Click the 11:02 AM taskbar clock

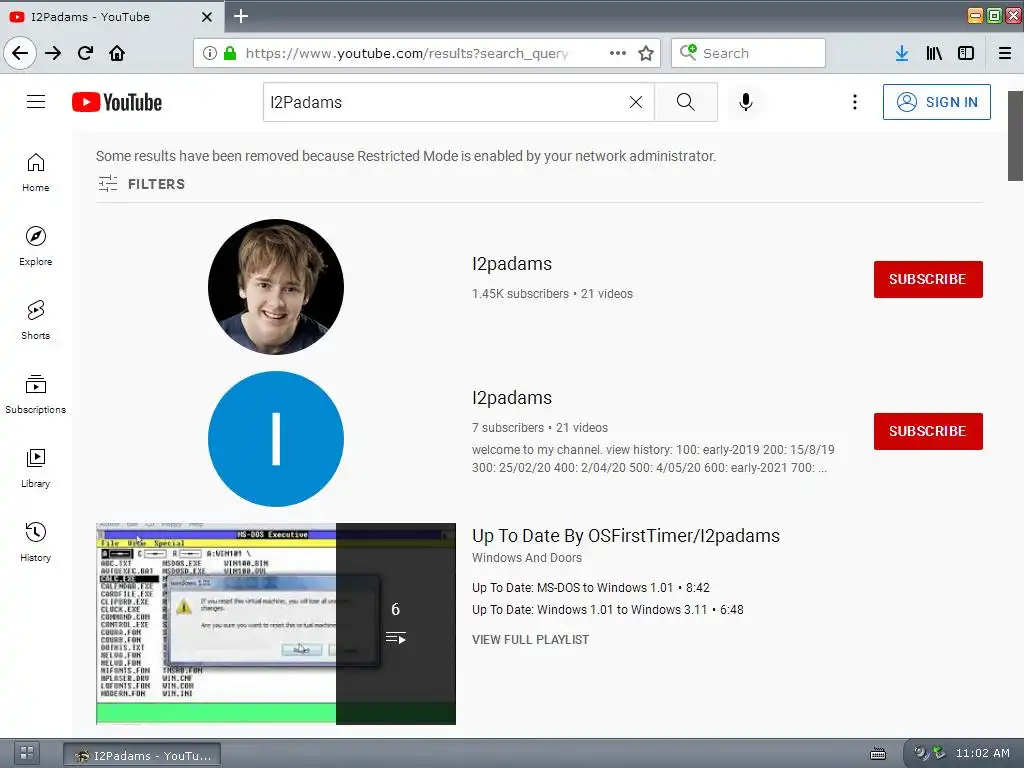[x=983, y=753]
